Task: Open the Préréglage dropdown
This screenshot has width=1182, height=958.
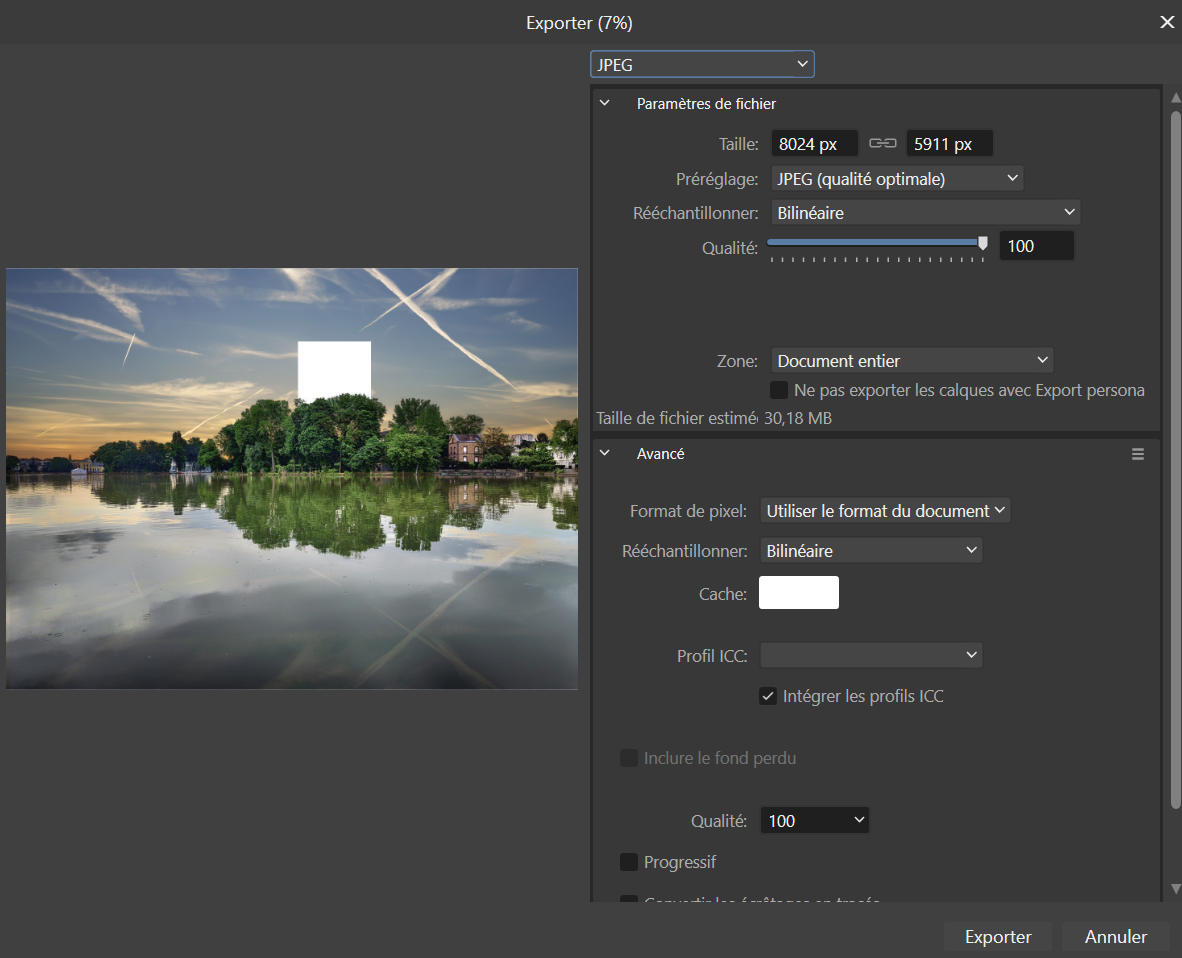Action: coord(896,177)
